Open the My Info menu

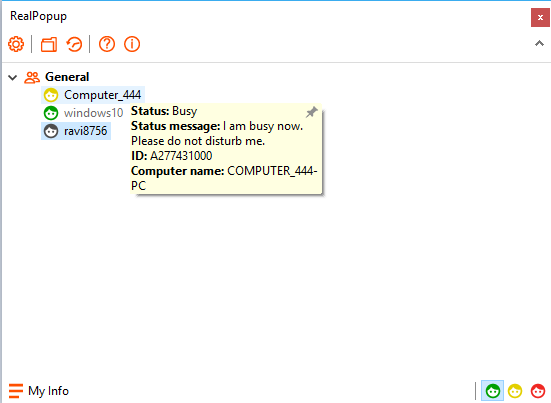coord(39,391)
